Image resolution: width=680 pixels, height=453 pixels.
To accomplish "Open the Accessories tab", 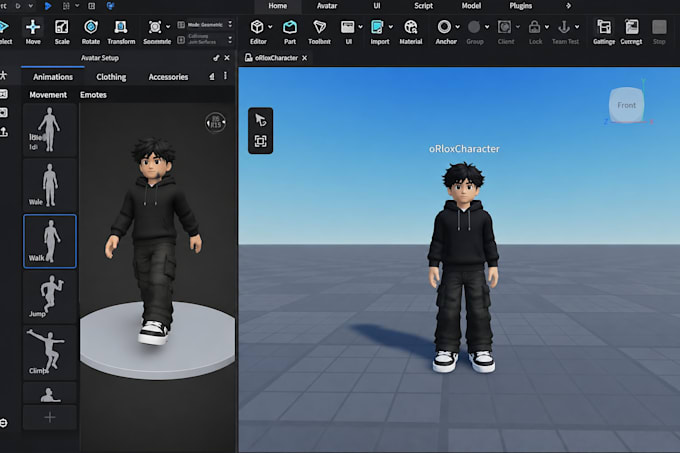I will (168, 77).
